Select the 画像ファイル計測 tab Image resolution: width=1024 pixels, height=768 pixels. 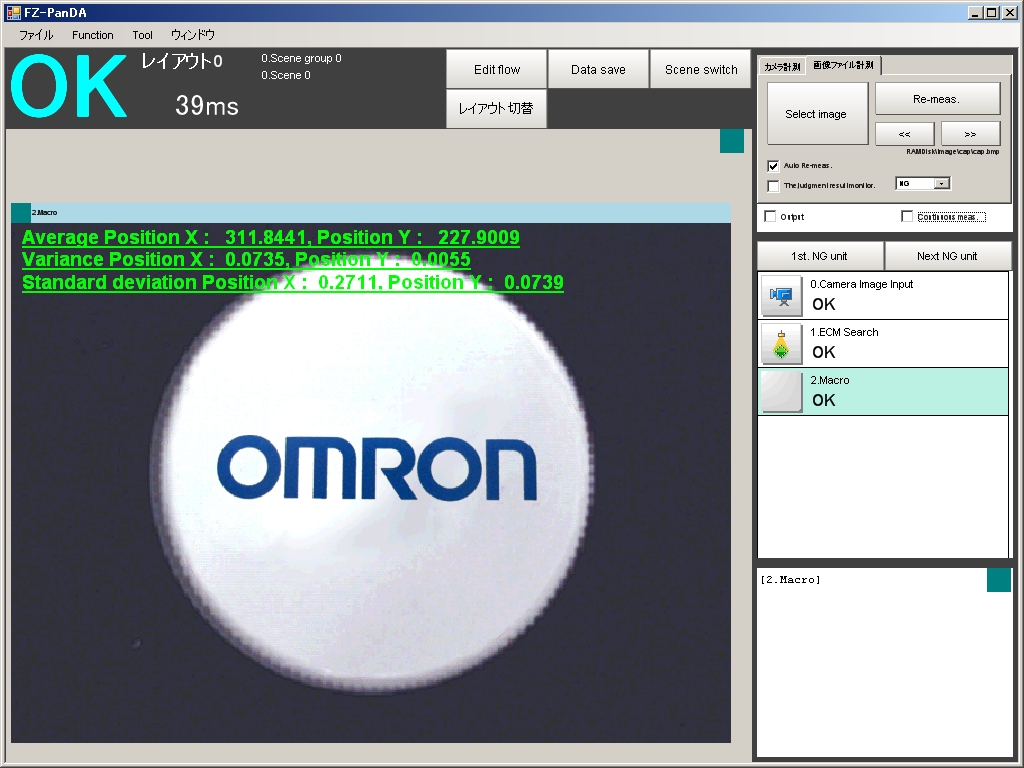[843, 65]
